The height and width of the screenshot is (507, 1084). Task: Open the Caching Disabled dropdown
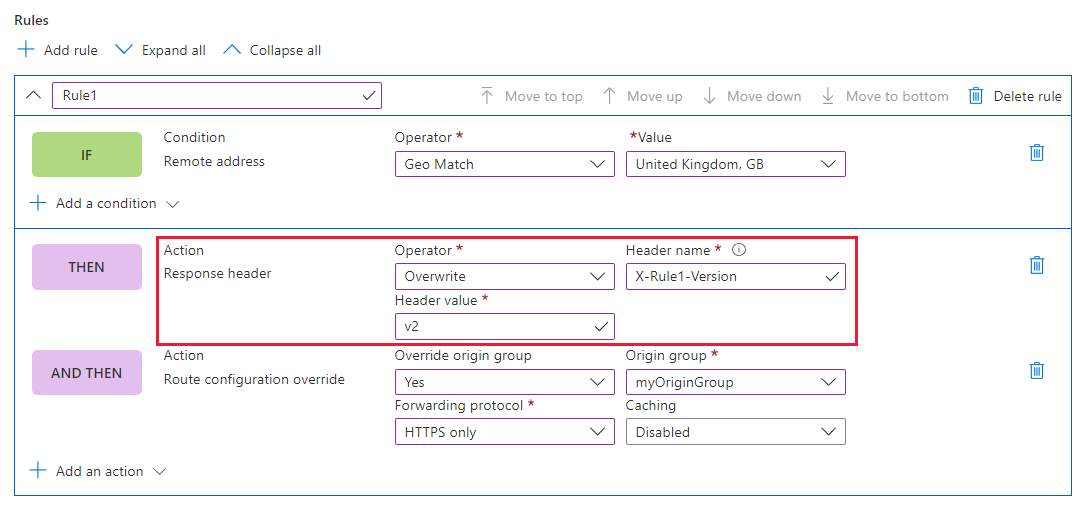tap(736, 432)
